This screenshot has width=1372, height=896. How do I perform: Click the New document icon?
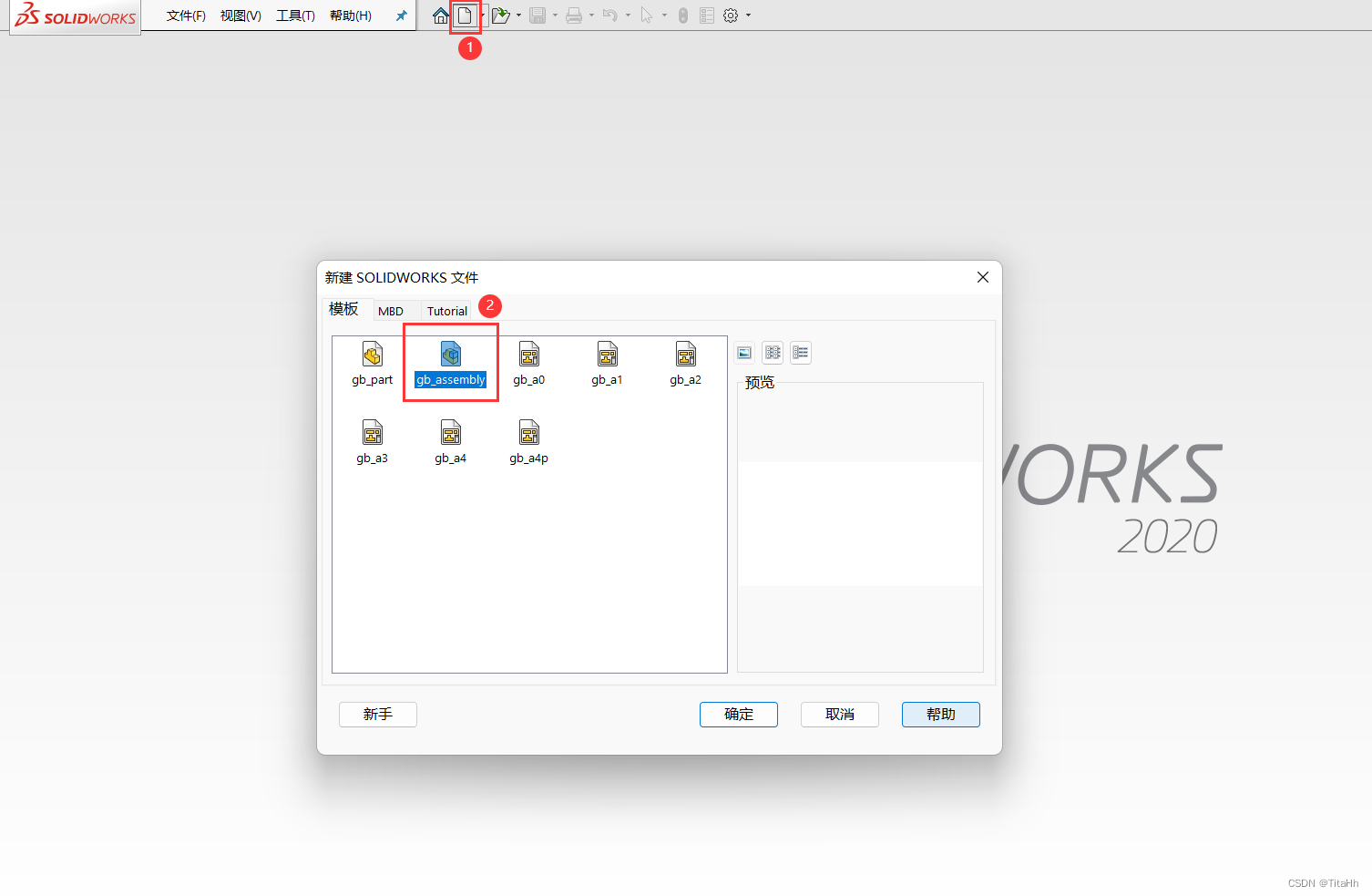coord(465,15)
